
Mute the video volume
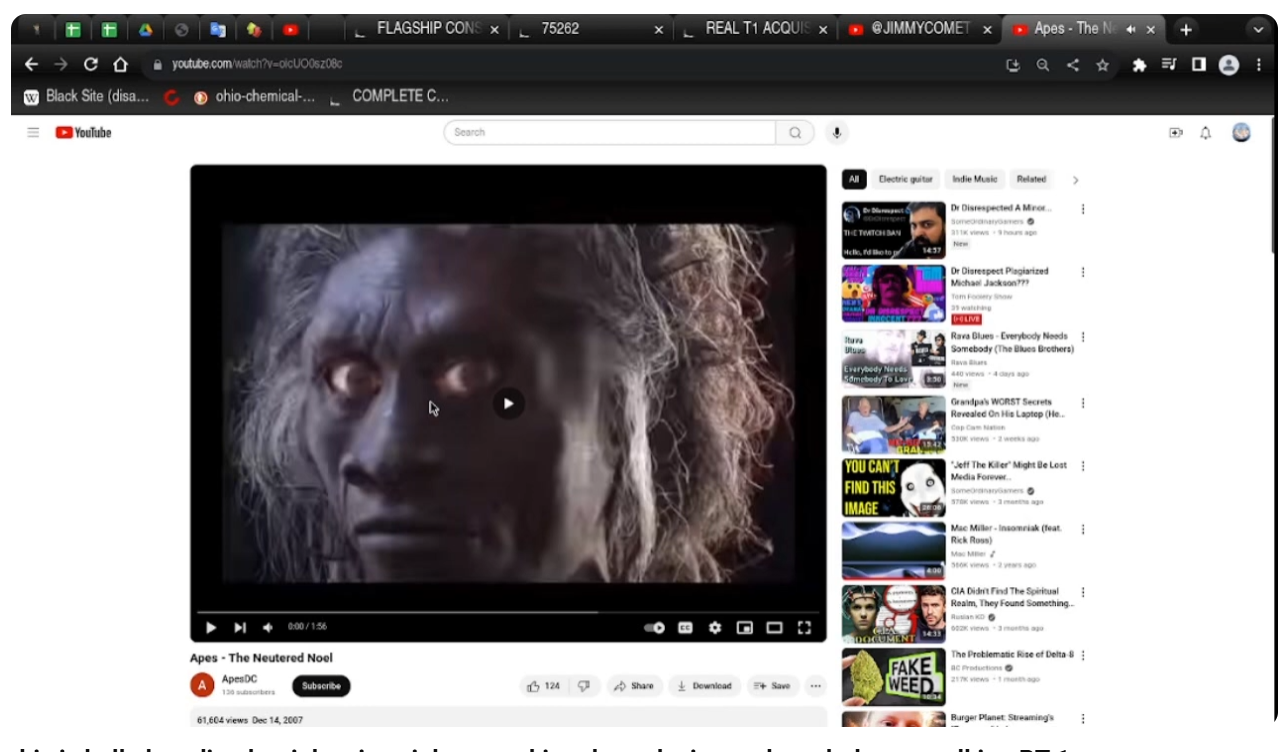pyautogui.click(x=268, y=627)
